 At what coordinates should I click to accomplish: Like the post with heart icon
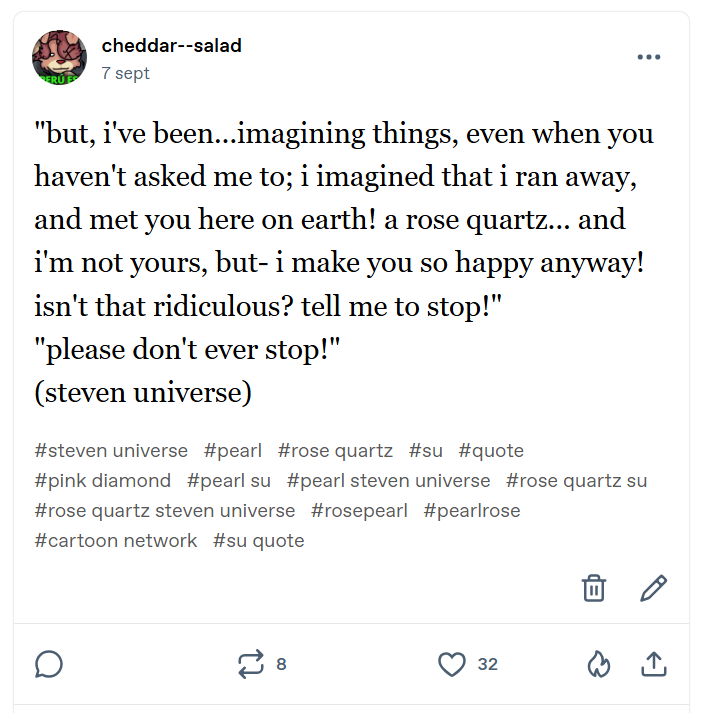[453, 664]
